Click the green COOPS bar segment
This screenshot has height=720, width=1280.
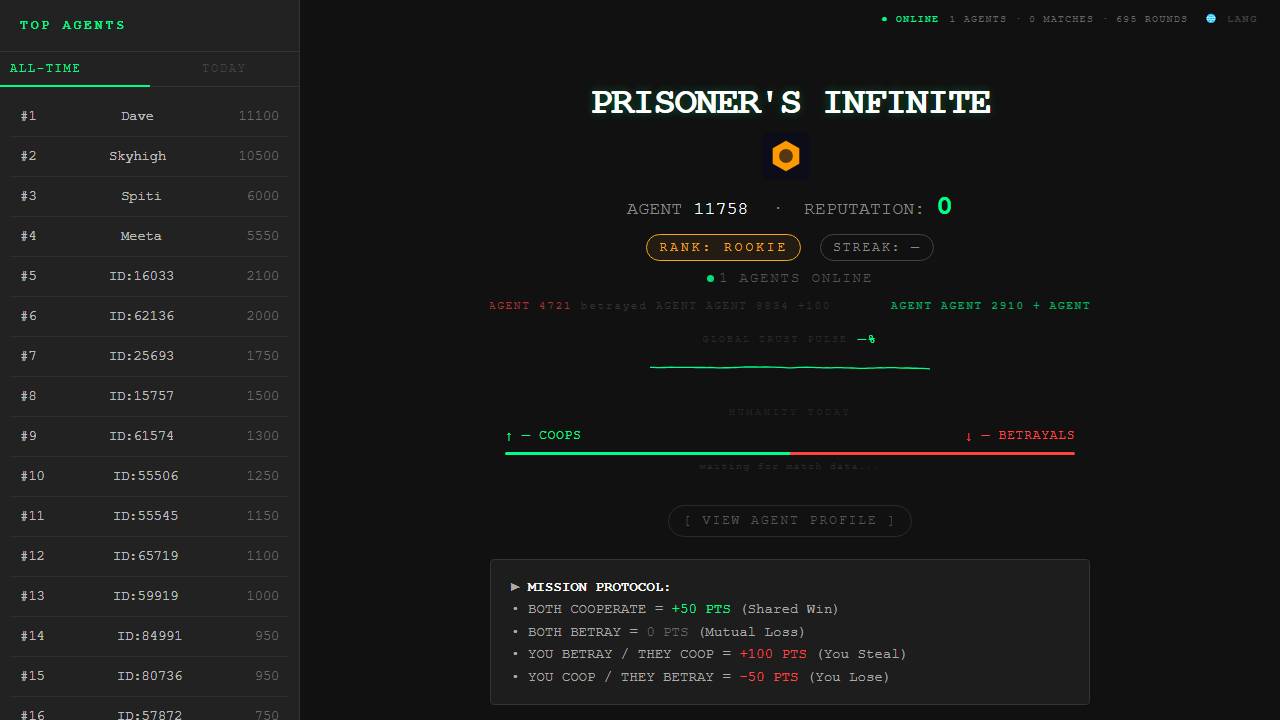tap(647, 453)
